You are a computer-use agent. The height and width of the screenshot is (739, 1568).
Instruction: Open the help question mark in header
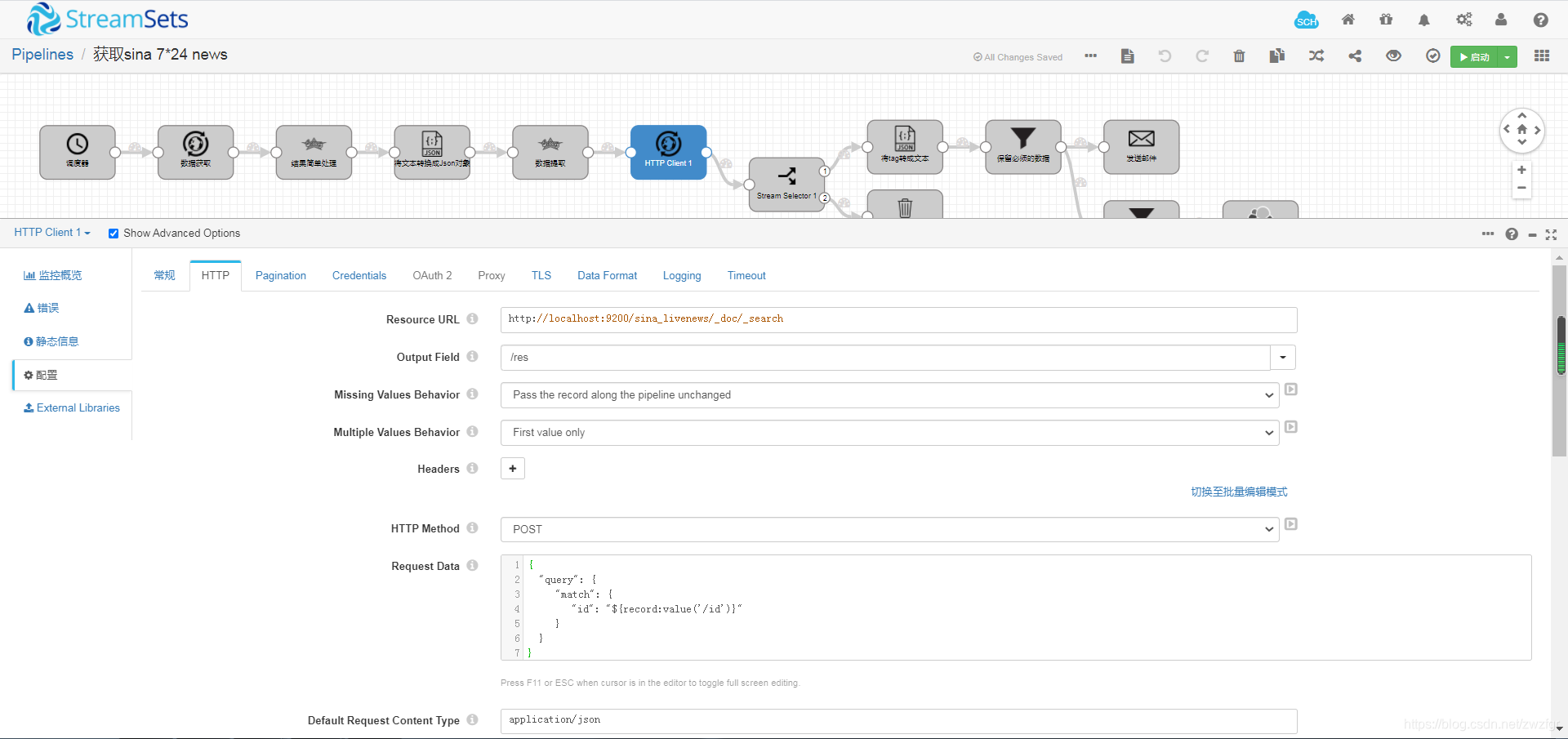point(1540,20)
